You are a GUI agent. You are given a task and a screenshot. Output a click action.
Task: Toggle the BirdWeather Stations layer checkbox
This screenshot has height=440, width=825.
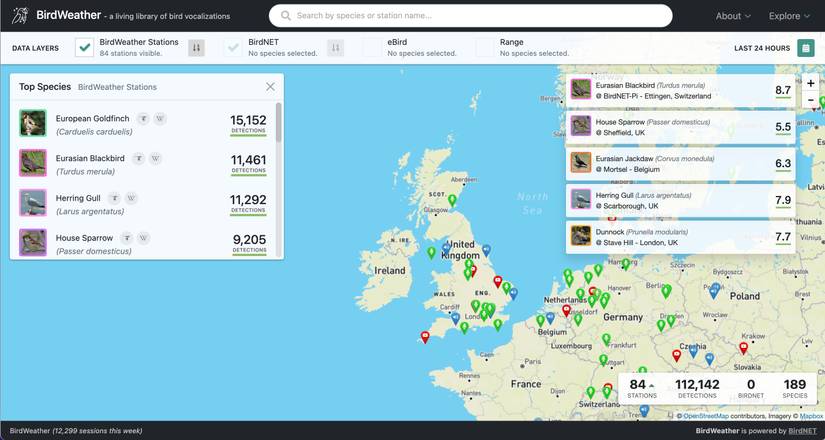pyautogui.click(x=85, y=48)
